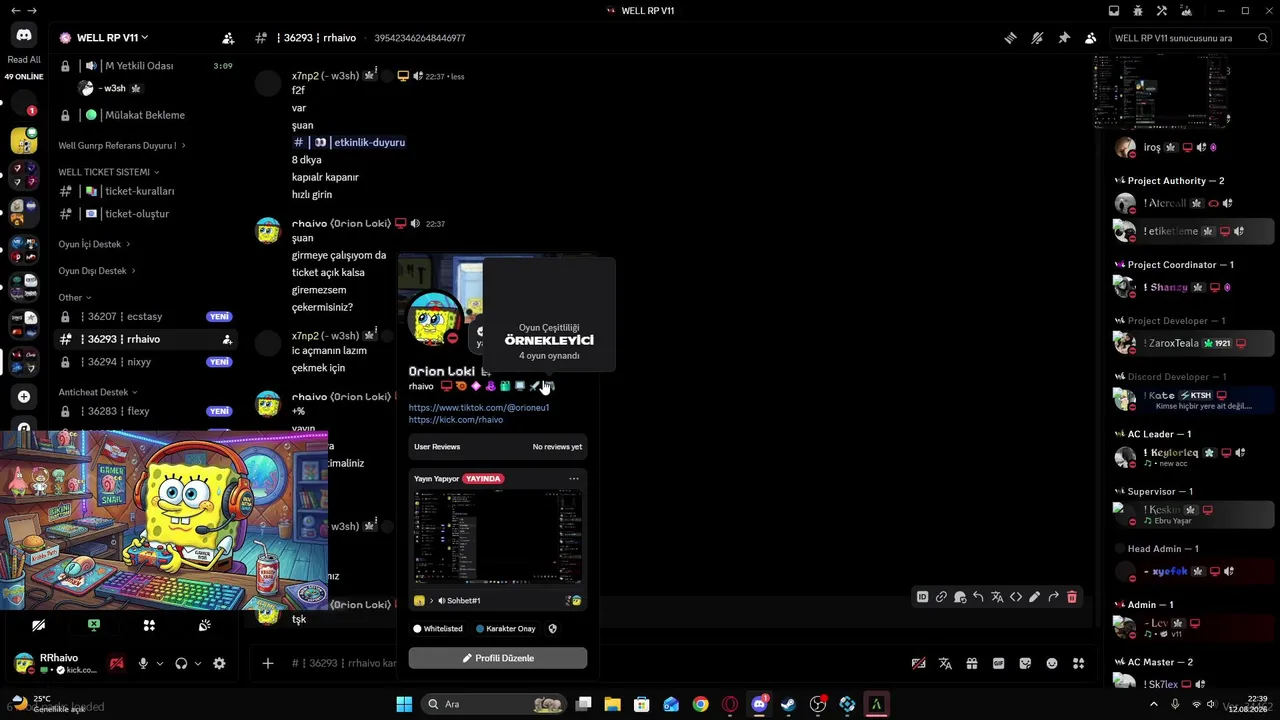Screen dimensions: 1280x720
Task: Open microphone input options arrow
Action: 159,663
